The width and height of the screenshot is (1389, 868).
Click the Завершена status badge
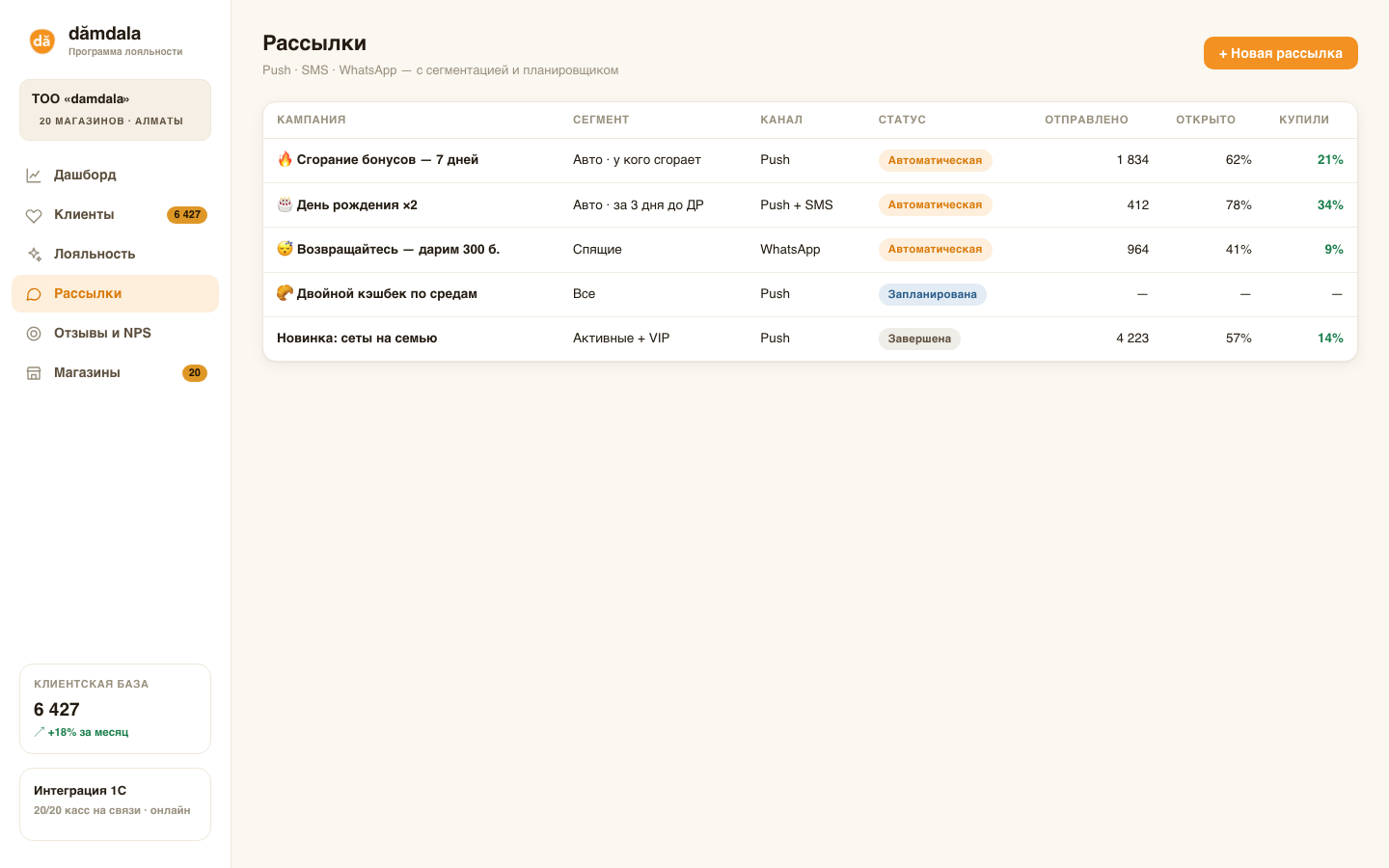click(x=919, y=339)
